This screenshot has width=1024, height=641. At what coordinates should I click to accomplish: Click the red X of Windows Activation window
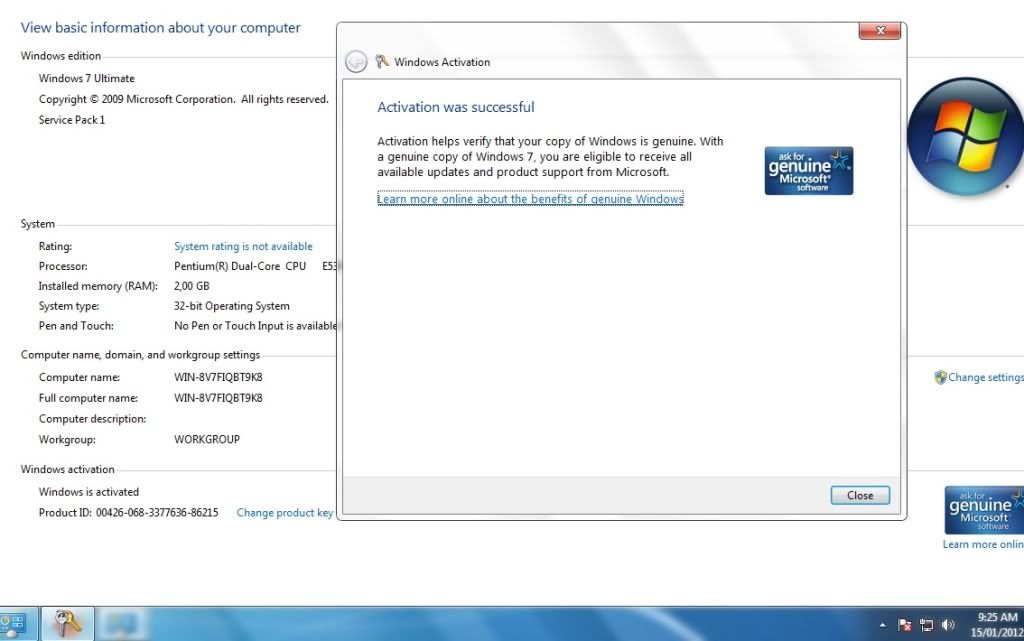[880, 31]
